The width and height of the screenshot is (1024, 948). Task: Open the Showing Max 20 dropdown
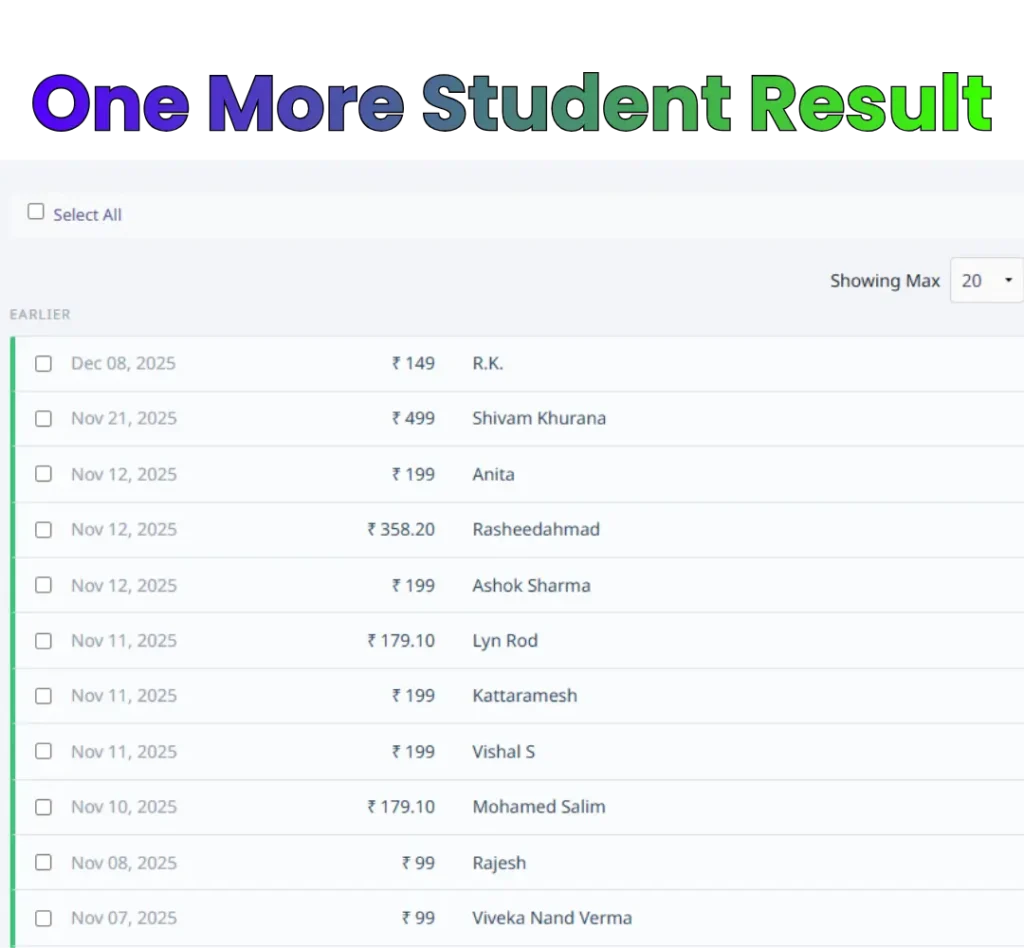tap(986, 280)
